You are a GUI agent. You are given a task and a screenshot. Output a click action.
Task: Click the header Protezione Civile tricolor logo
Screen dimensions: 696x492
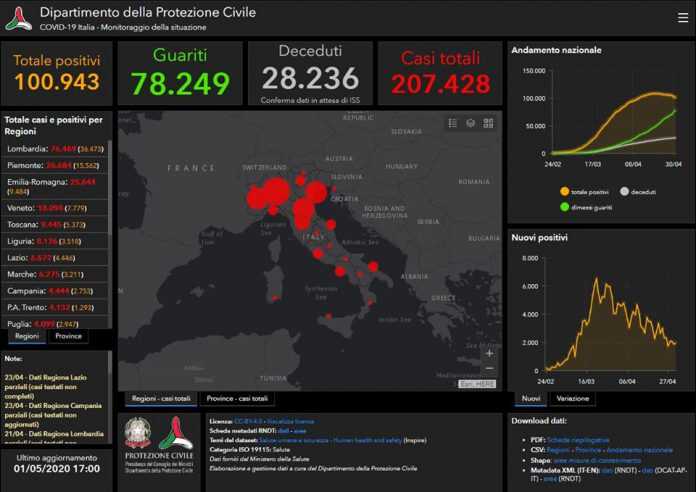click(x=19, y=18)
